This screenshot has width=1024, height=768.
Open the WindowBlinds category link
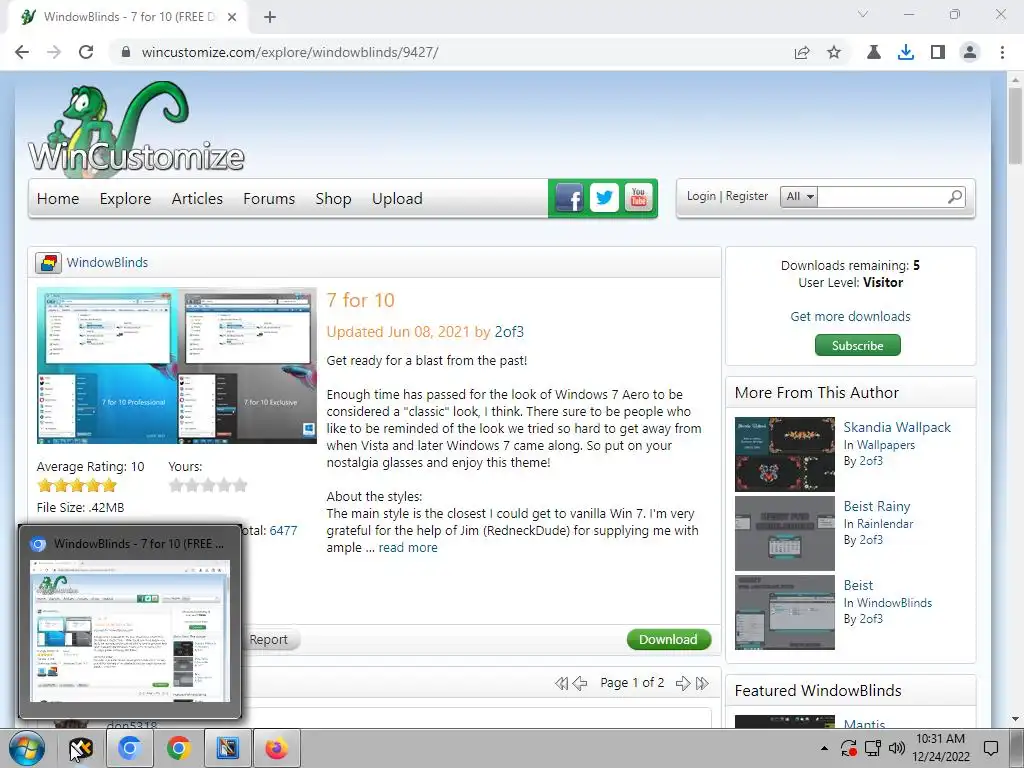[107, 263]
